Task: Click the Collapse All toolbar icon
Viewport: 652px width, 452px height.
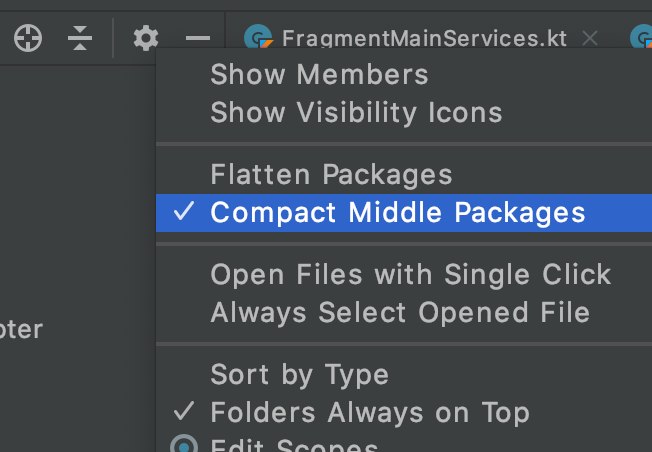Action: [x=80, y=38]
